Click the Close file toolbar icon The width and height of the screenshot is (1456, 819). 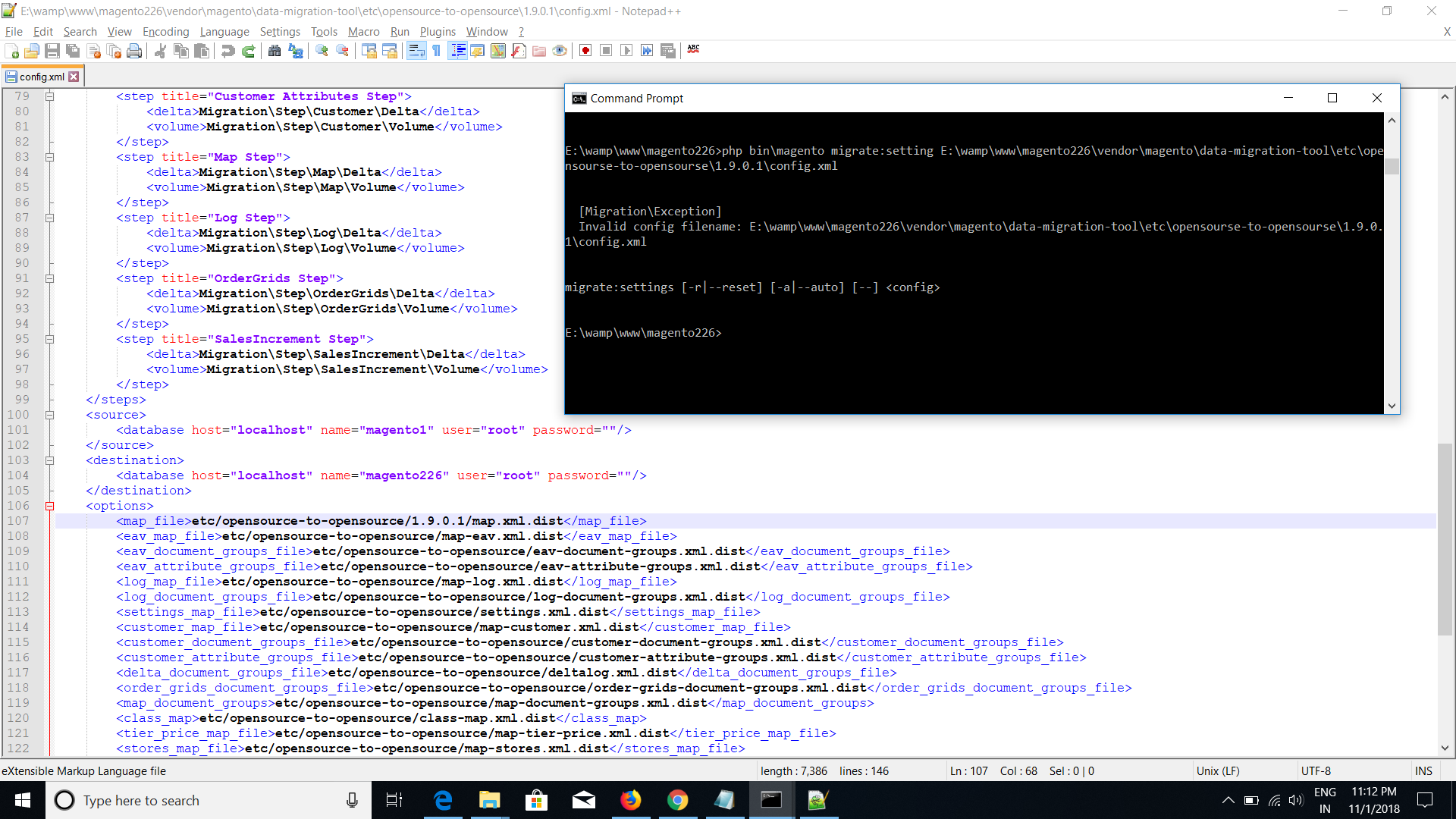(x=94, y=51)
